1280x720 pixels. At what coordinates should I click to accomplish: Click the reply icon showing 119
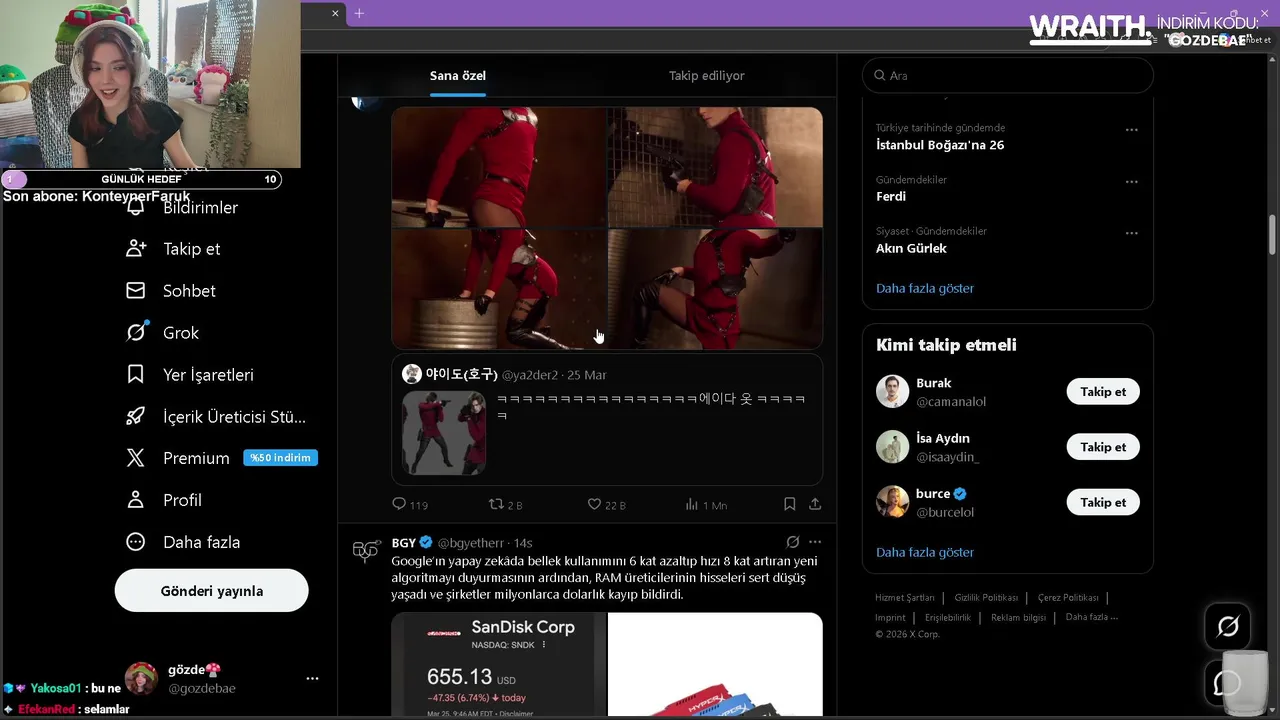click(399, 504)
